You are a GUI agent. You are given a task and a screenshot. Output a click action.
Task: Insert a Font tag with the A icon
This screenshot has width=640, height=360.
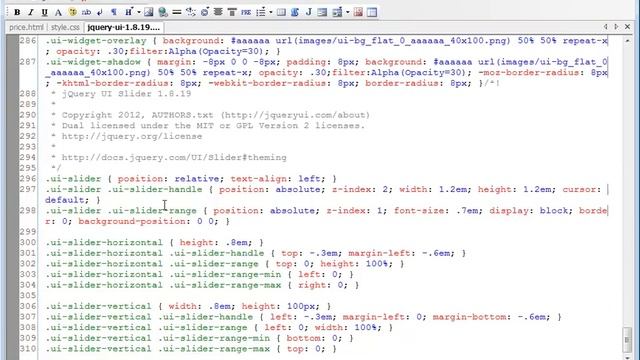[58, 12]
